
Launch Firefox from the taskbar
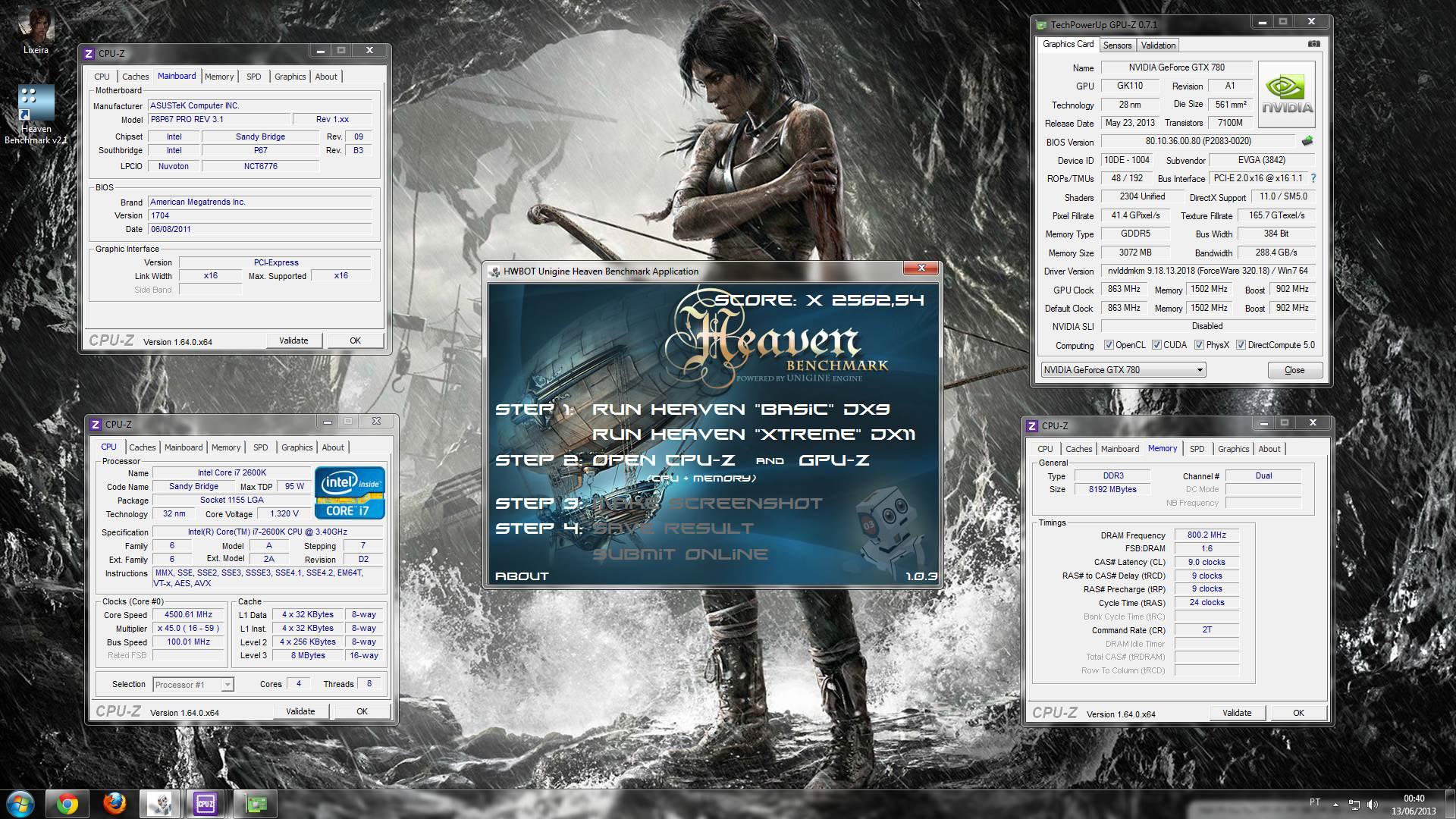click(114, 804)
